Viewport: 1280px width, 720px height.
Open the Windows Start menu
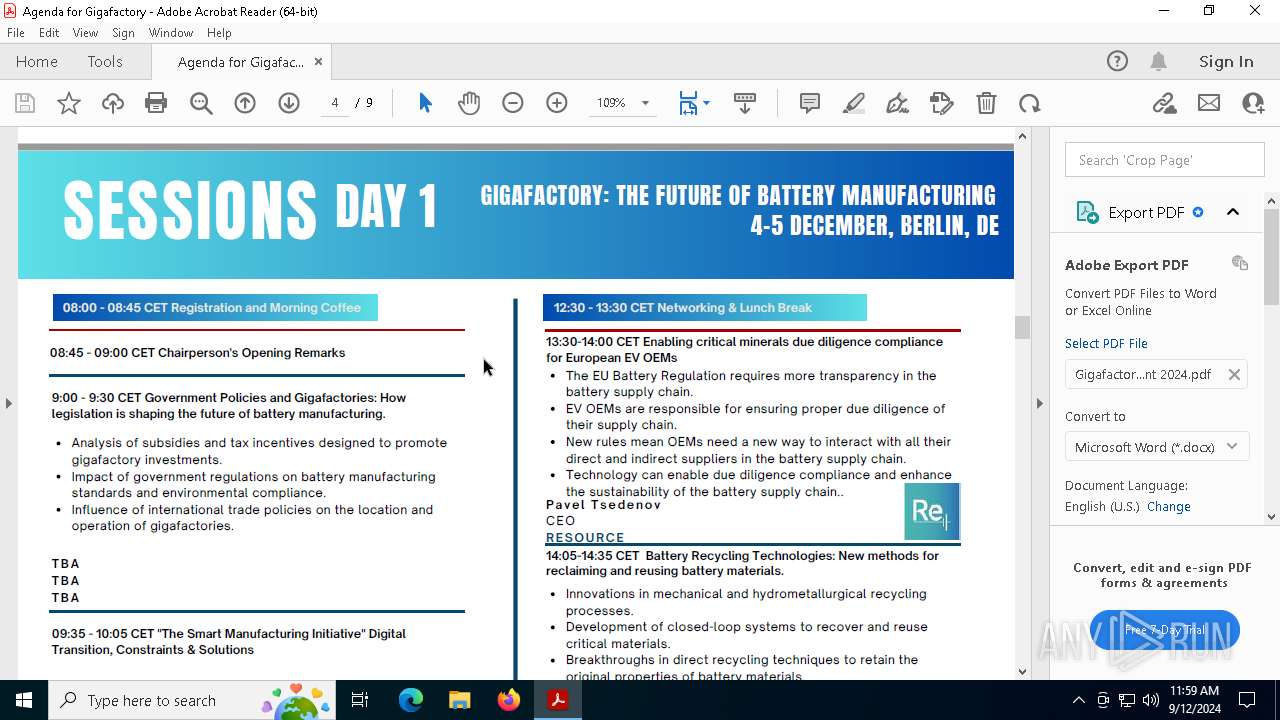coord(24,700)
